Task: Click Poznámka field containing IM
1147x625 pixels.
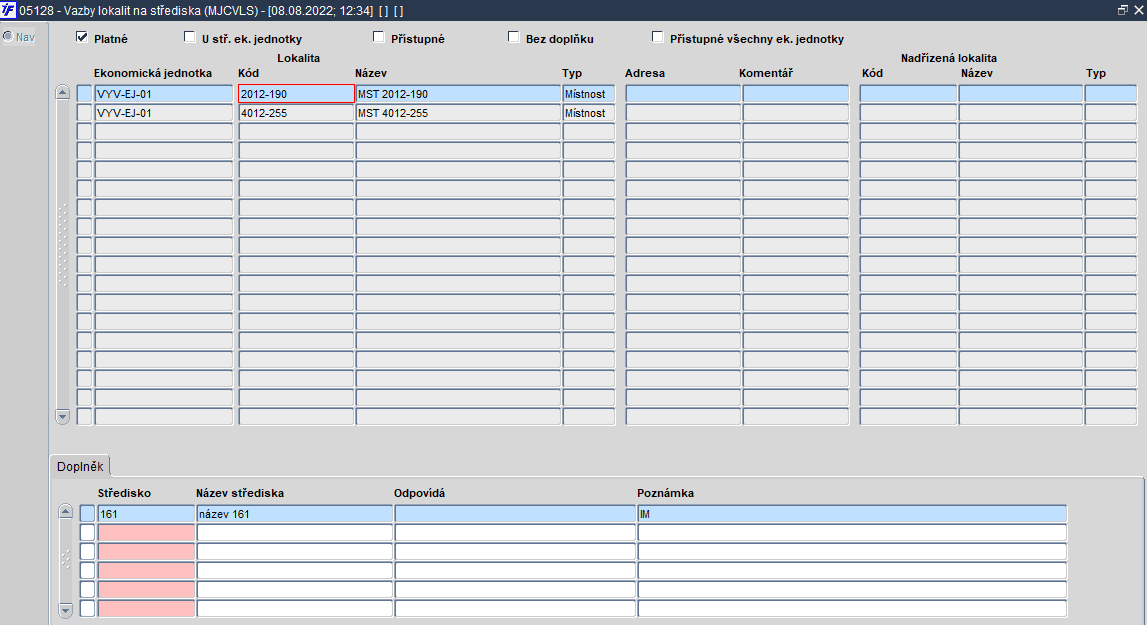Action: coord(852,514)
